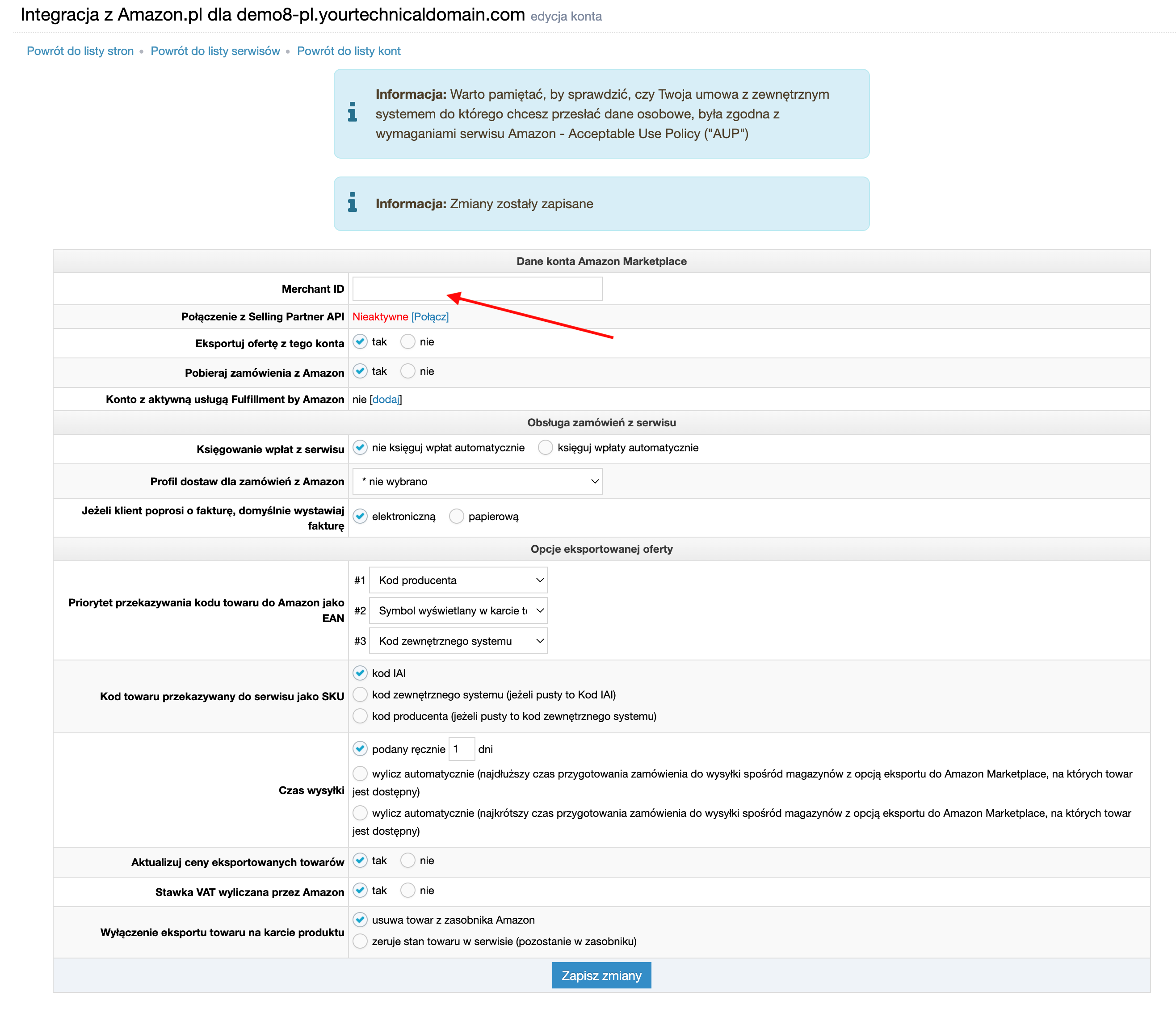Viewport: 1176px width, 1009px height.
Task: Click dodaj link for Fulfillment by Amazon
Action: coord(386,399)
